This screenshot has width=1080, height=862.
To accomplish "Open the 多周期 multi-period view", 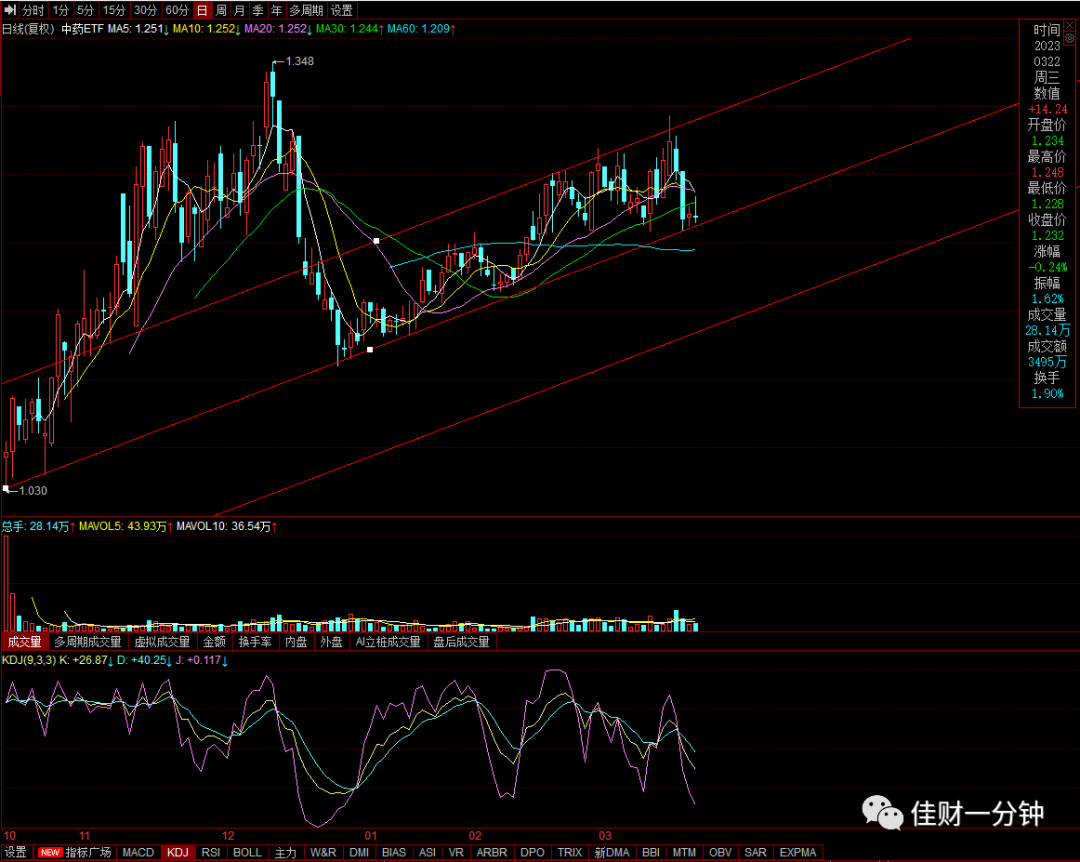I will coord(306,10).
